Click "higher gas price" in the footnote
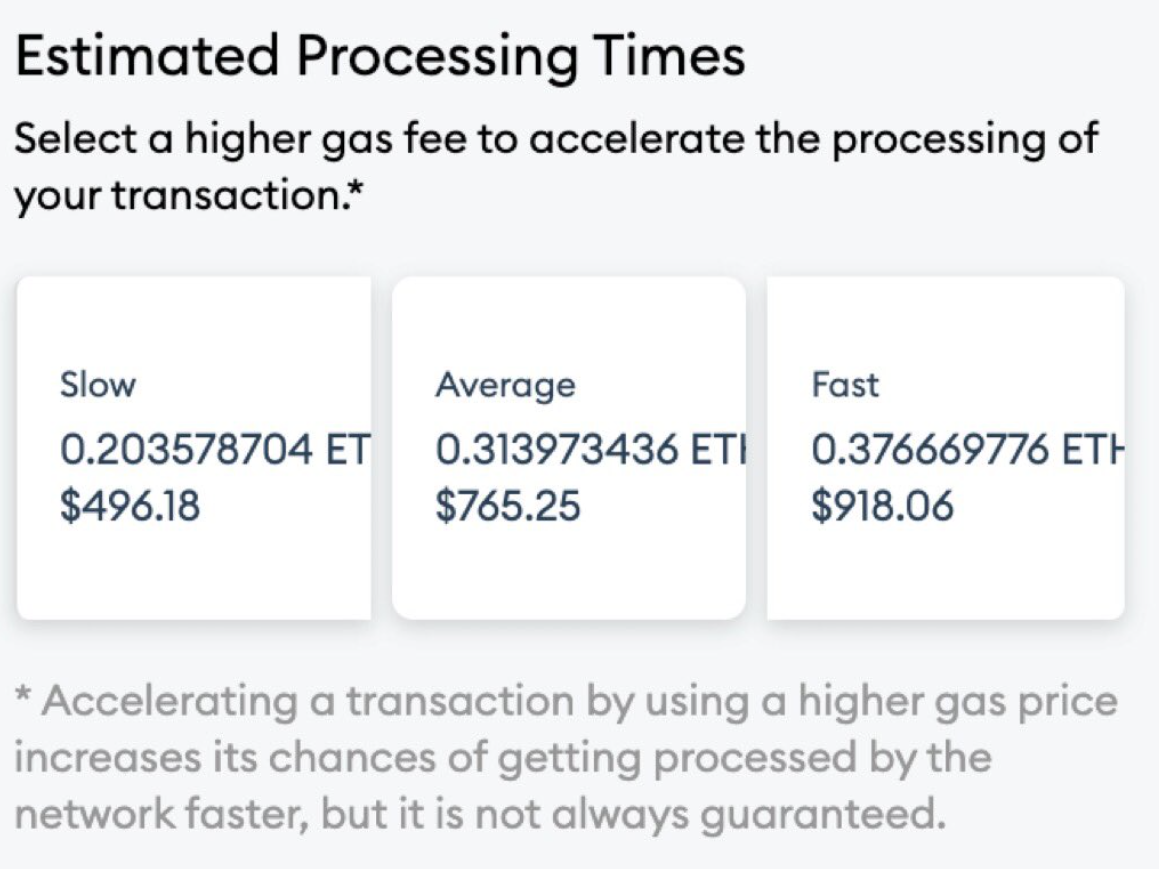1159x869 pixels. (x=958, y=702)
